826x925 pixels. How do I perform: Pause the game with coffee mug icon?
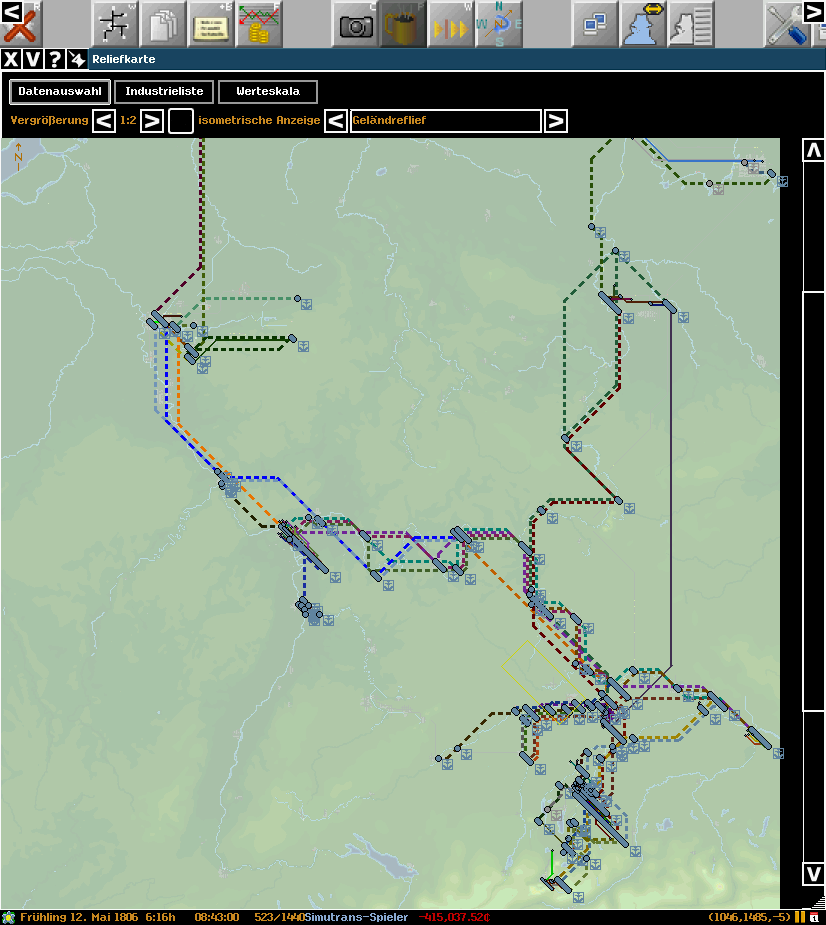click(403, 24)
